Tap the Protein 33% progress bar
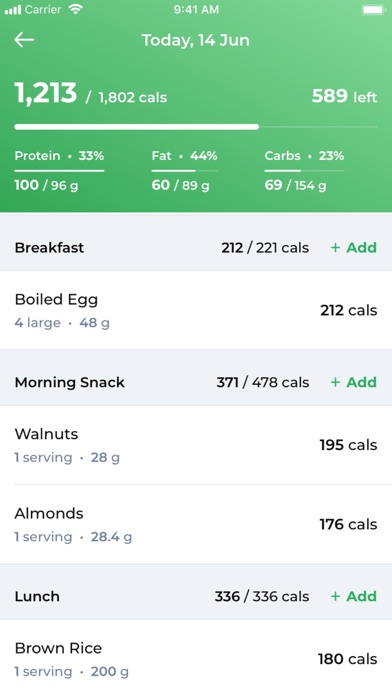Screen dimensions: 392x696 click(x=59, y=170)
